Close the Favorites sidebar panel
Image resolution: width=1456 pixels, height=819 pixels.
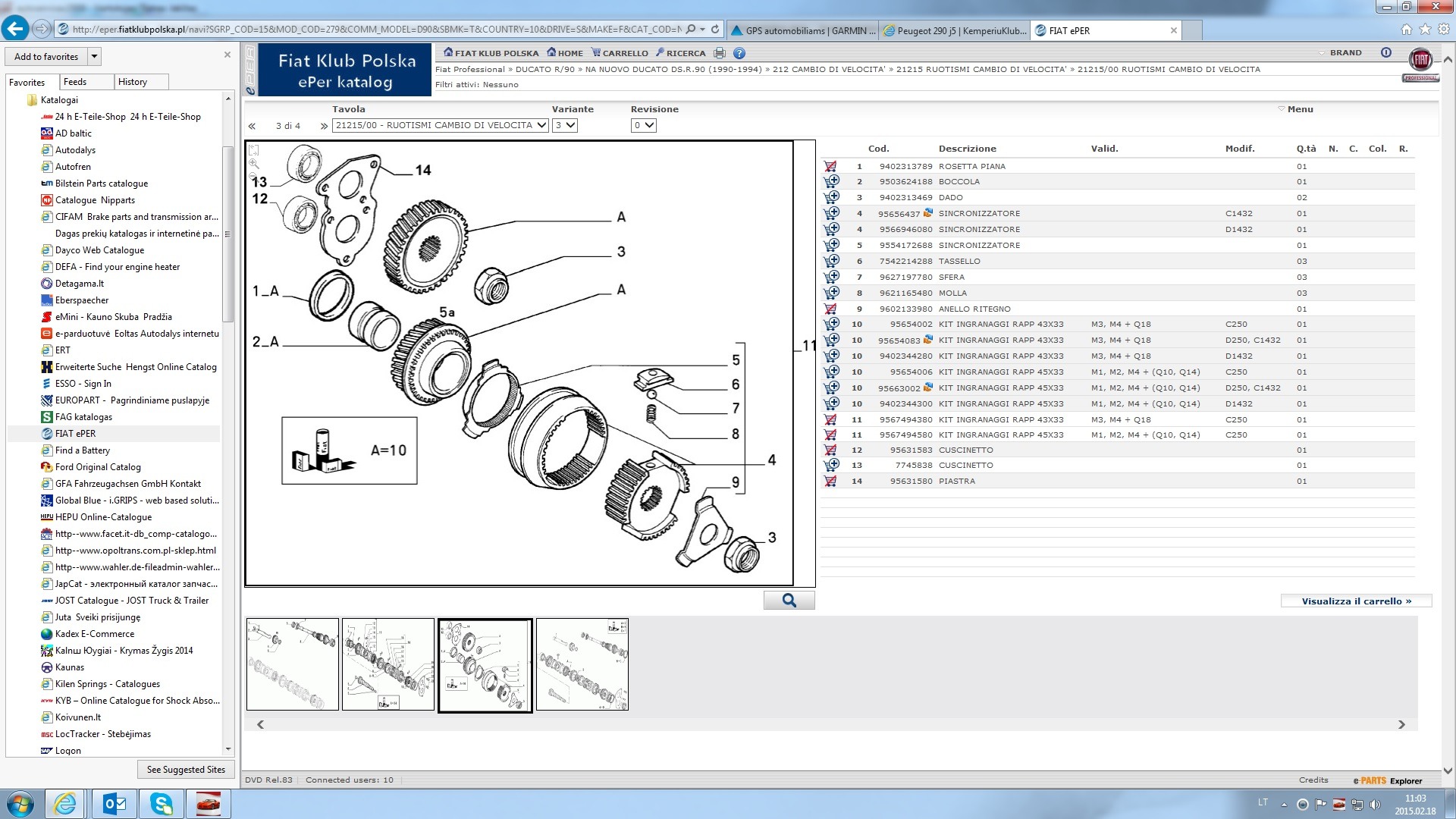coord(227,55)
